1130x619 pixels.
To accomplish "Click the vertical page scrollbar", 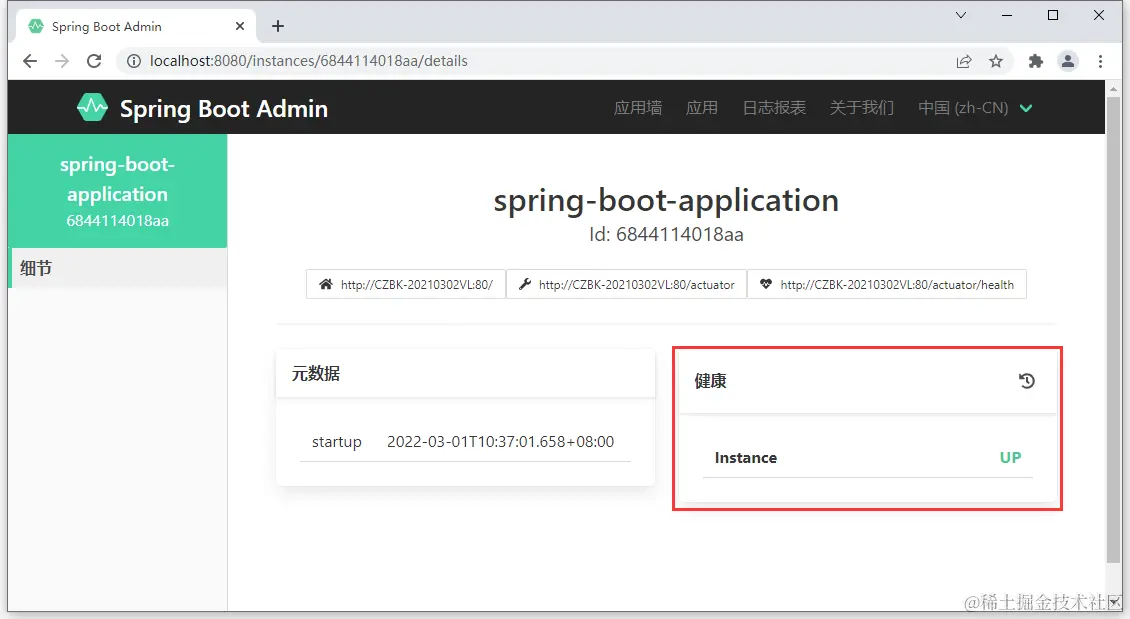I will tap(1113, 328).
